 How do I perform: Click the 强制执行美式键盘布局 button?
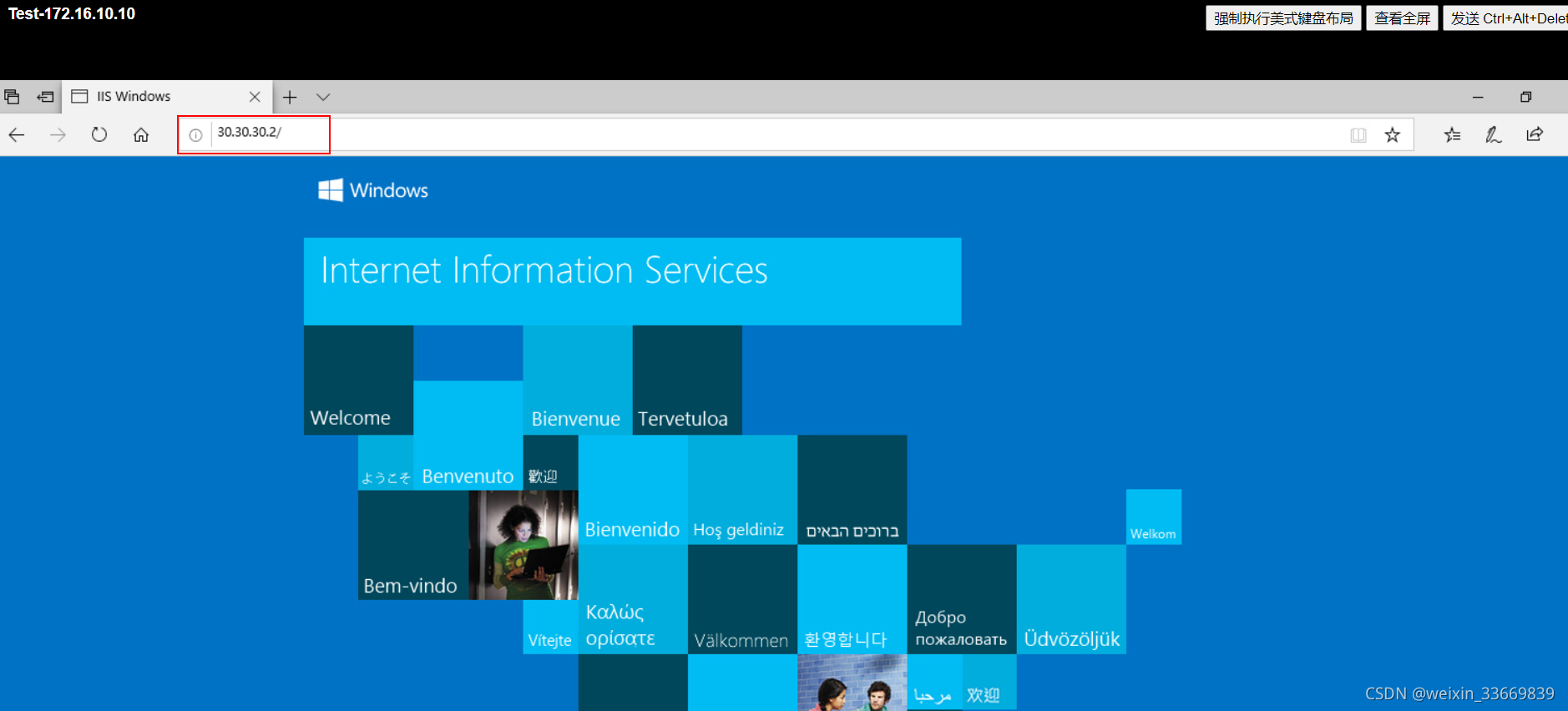click(x=1283, y=18)
